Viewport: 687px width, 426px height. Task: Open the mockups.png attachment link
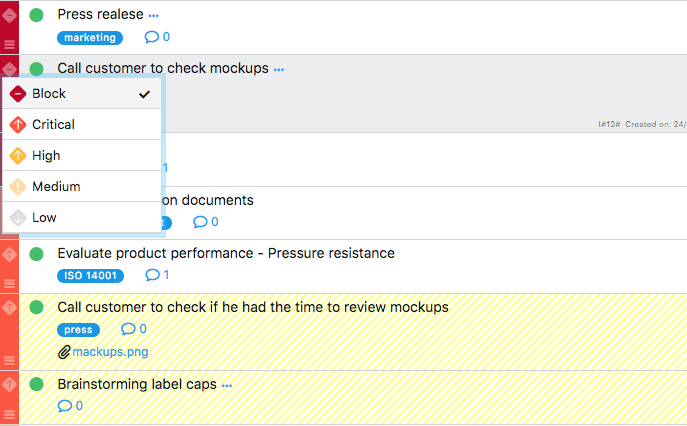point(108,352)
